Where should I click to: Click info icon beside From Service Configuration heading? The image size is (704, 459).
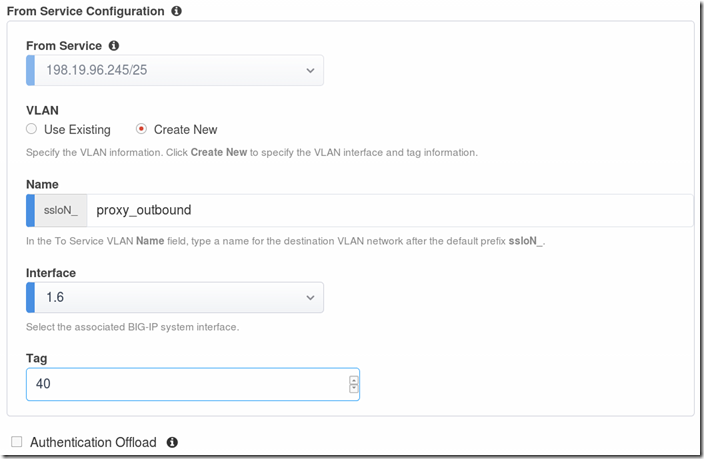177,11
